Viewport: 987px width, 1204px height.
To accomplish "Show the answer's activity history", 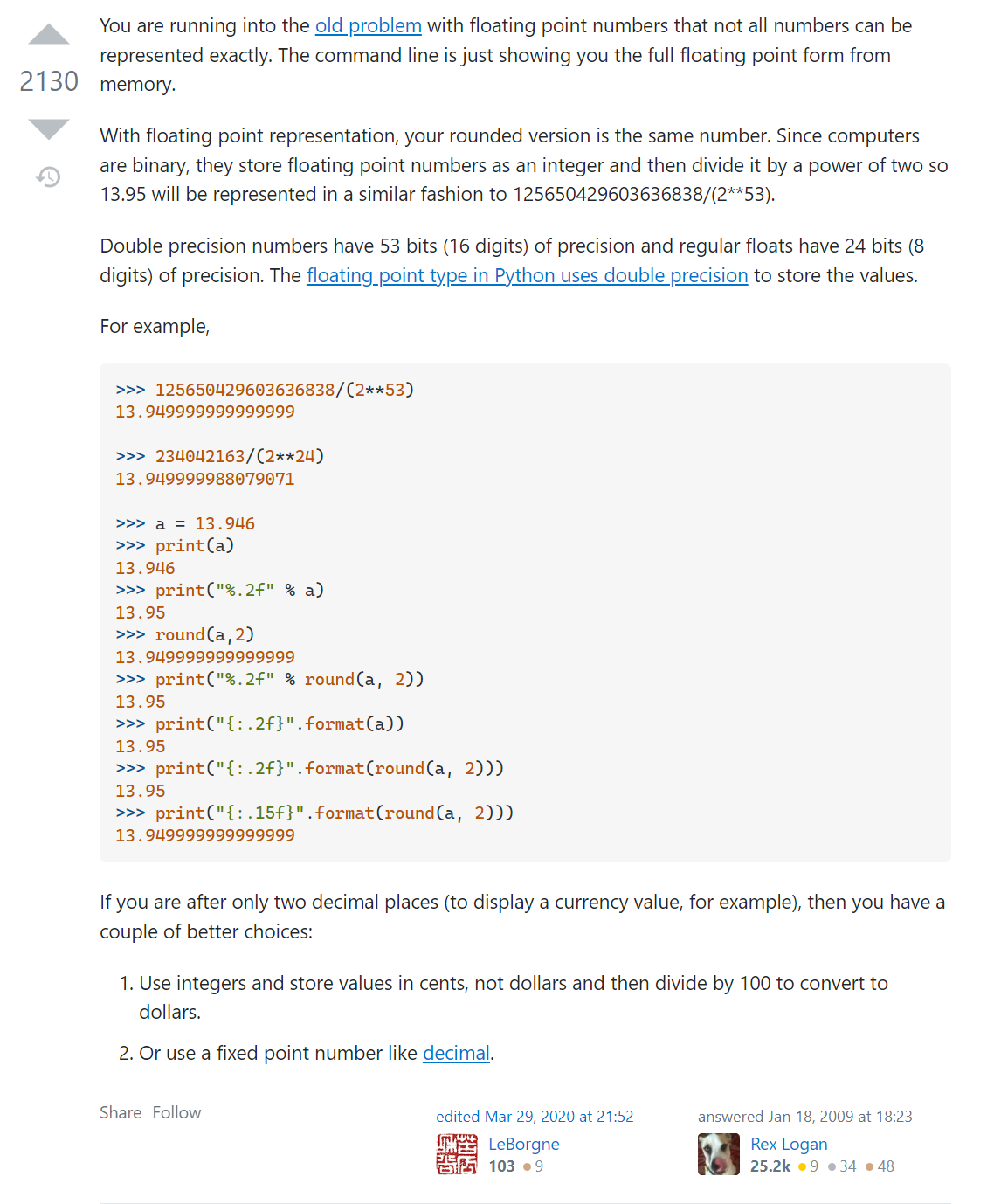I will coord(49,177).
